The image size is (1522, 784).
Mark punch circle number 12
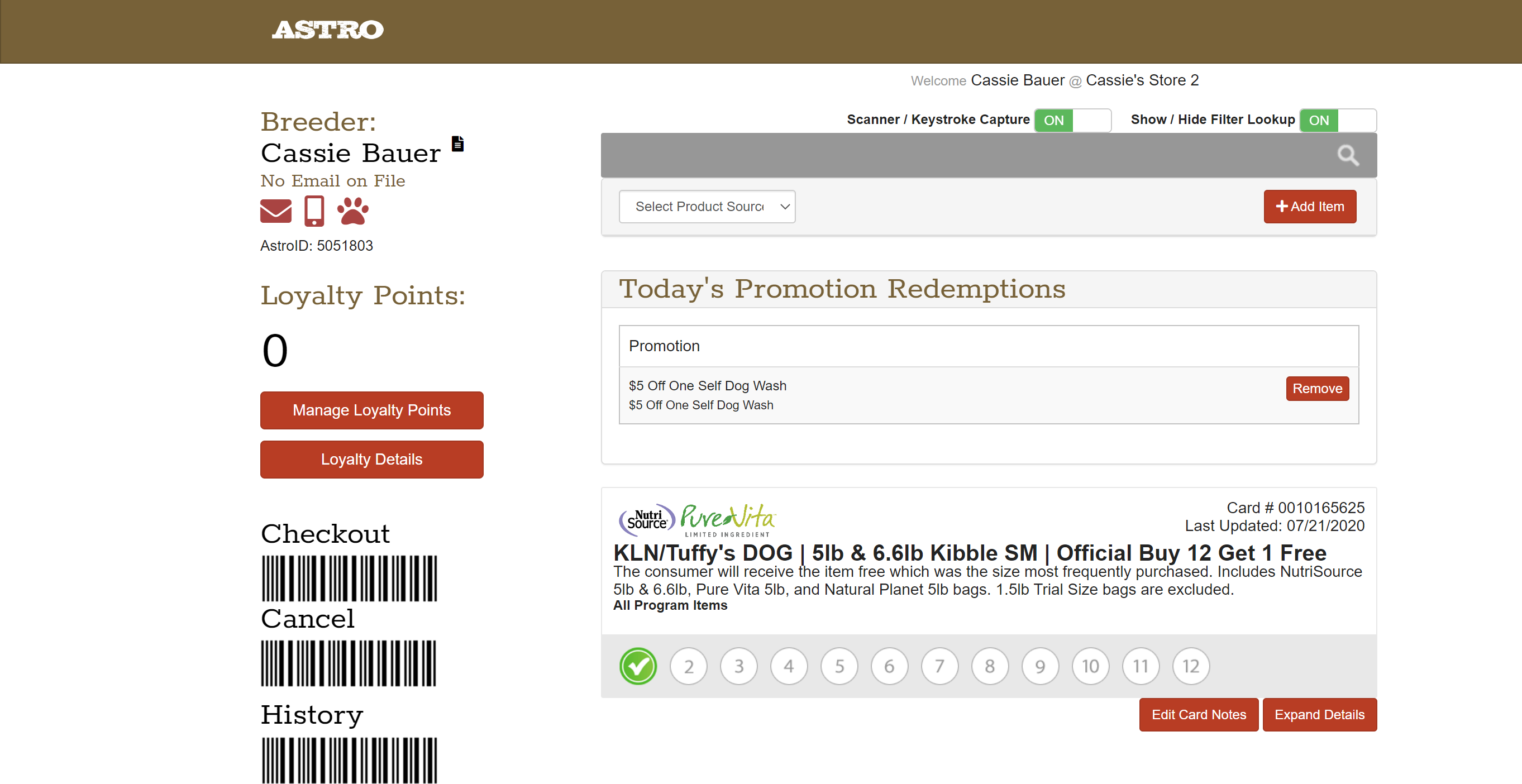click(1191, 666)
